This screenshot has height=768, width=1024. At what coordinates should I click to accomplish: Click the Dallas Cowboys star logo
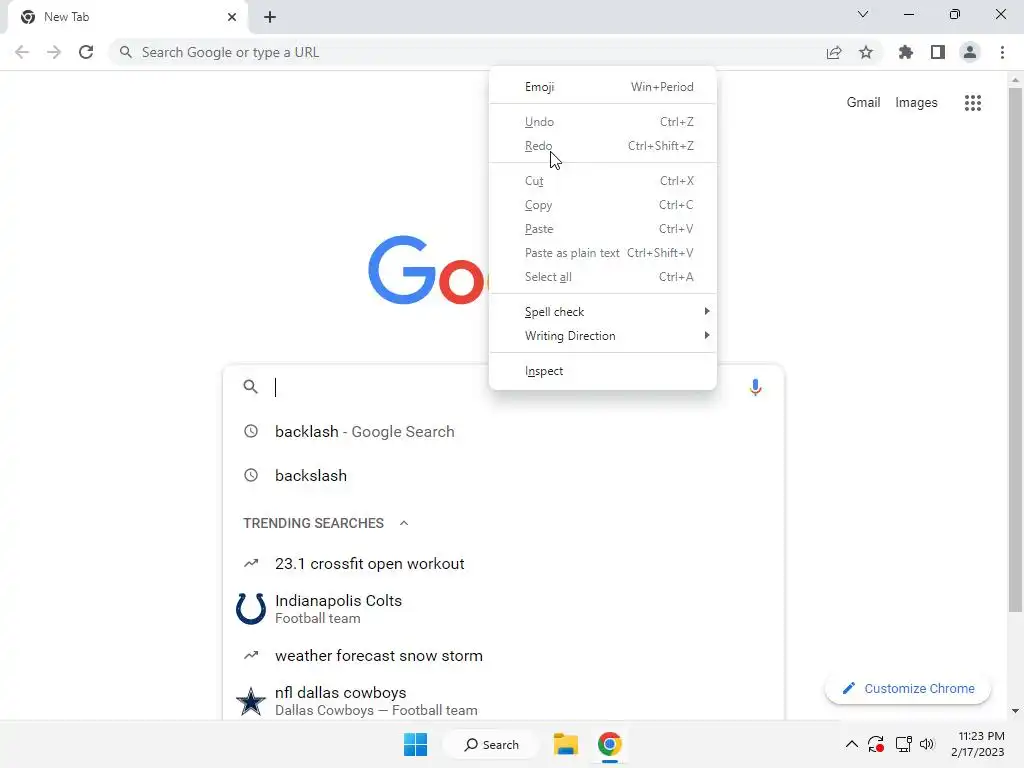tap(251, 701)
